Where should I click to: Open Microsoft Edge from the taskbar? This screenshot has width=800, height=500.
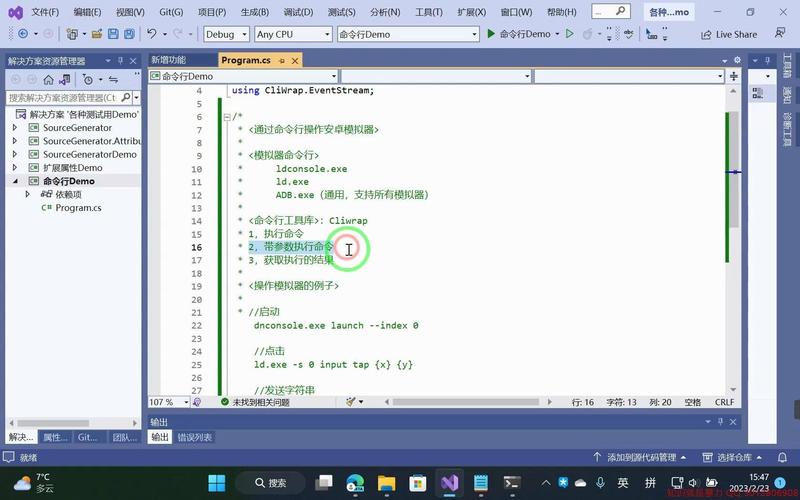[x=354, y=483]
